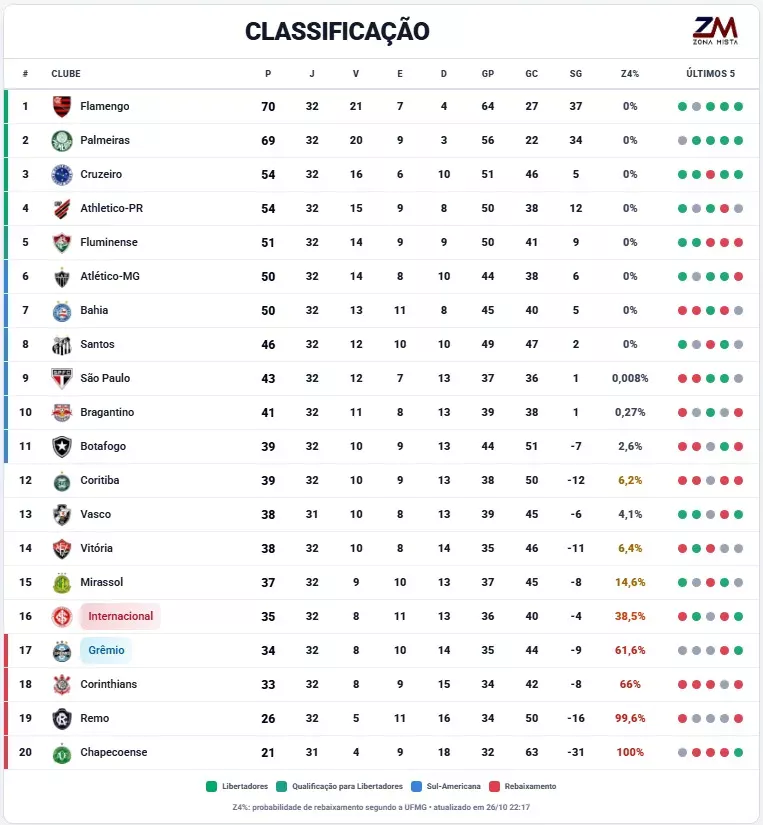Click the Cruzeiro club crest

(x=62, y=174)
